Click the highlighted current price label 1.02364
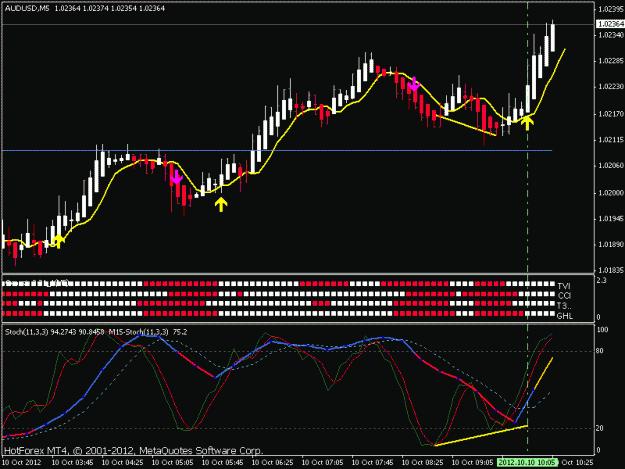 pos(610,24)
